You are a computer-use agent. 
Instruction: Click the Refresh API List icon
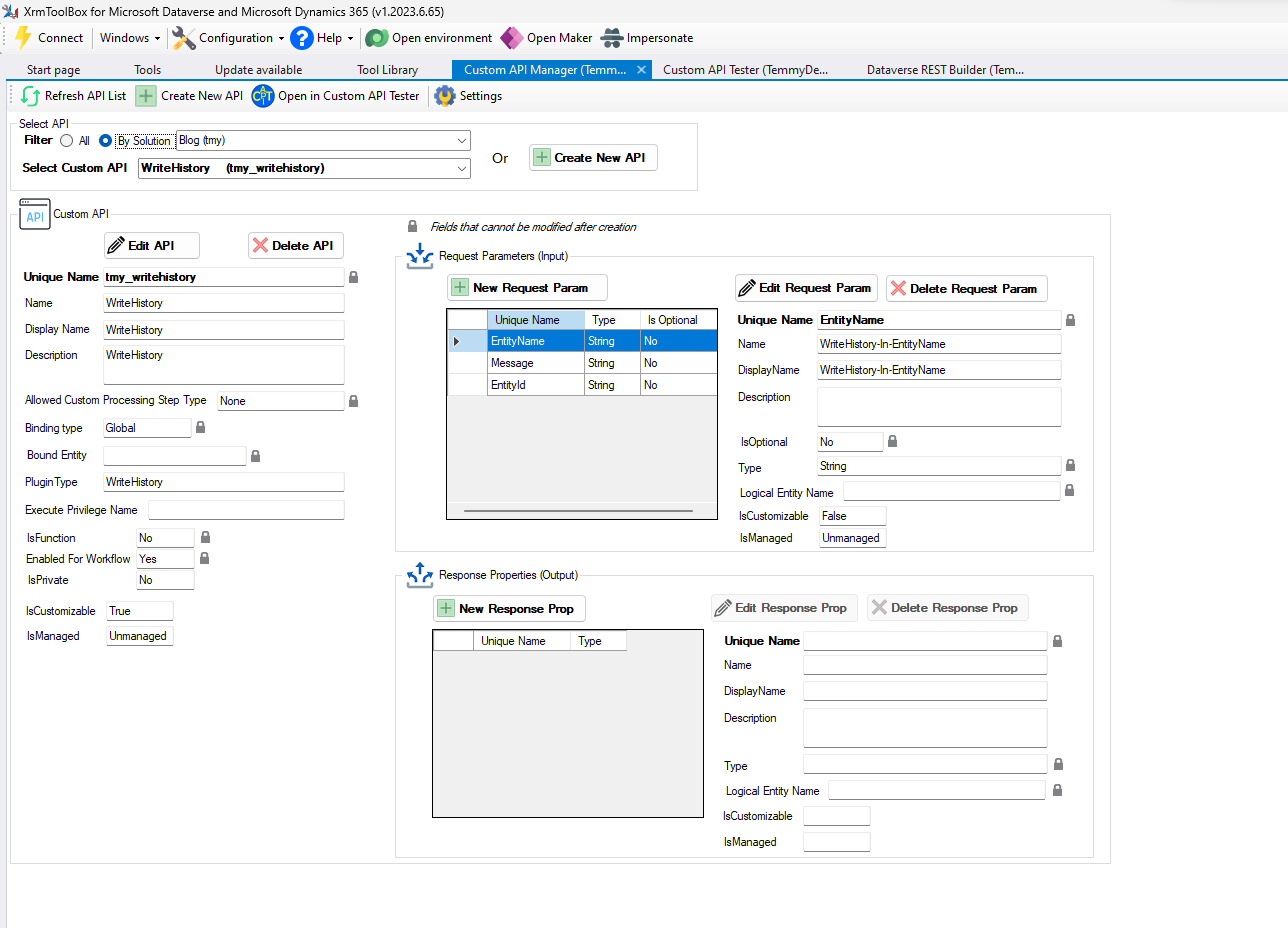pos(31,96)
